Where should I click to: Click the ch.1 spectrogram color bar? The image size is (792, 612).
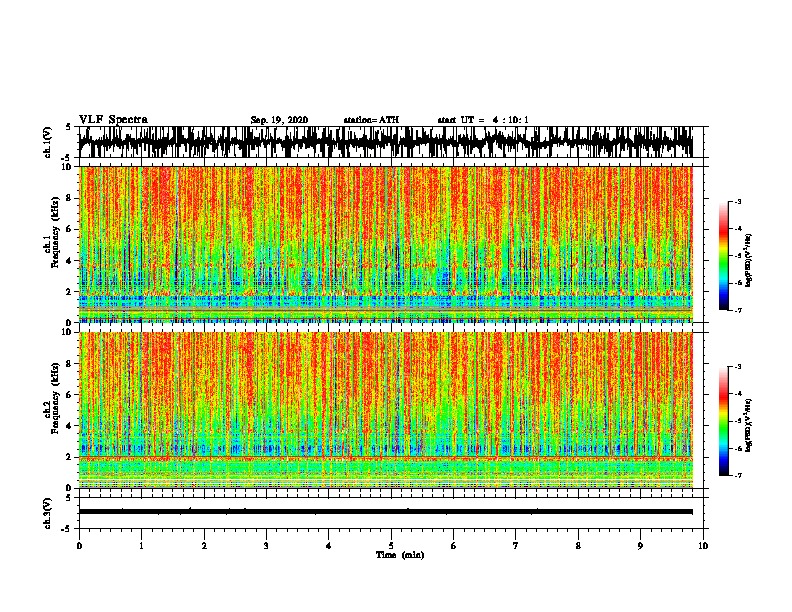pos(723,256)
